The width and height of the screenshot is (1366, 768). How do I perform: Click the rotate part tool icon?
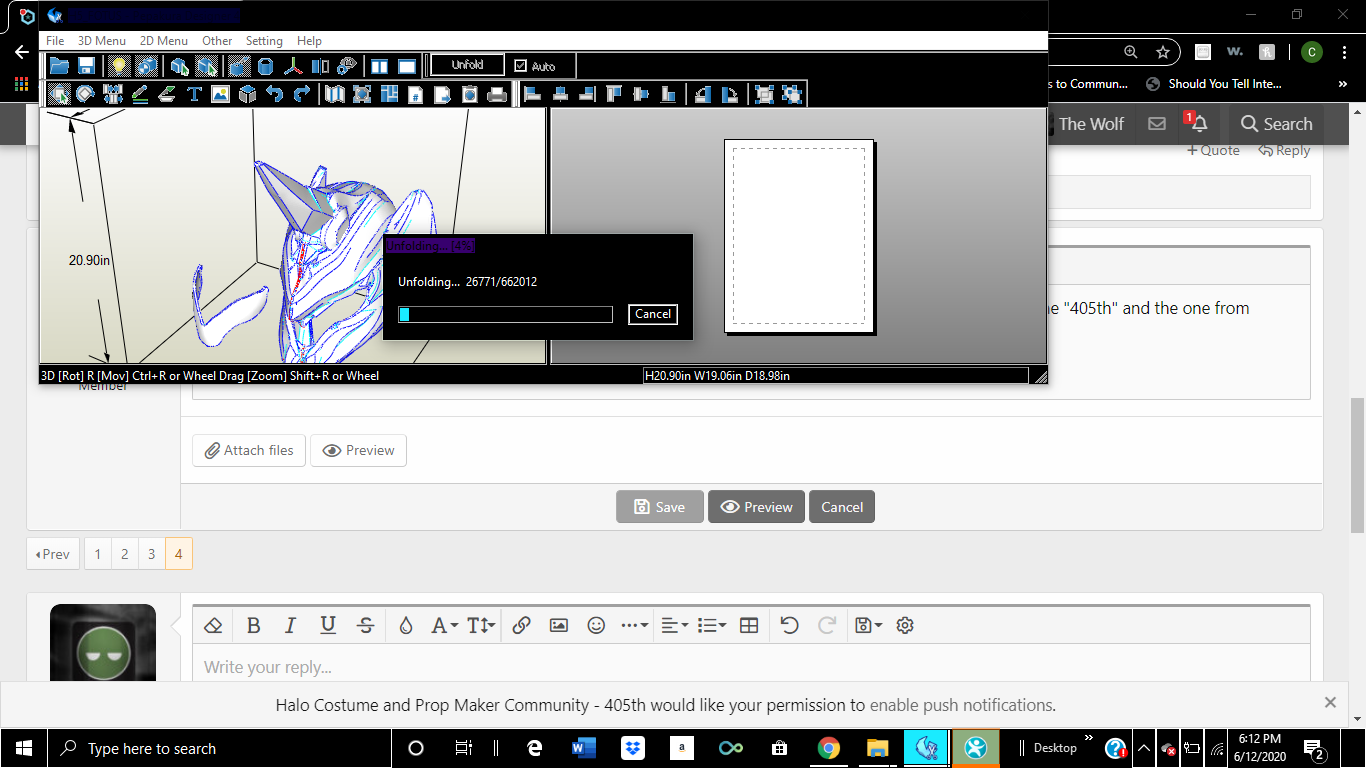coord(86,94)
